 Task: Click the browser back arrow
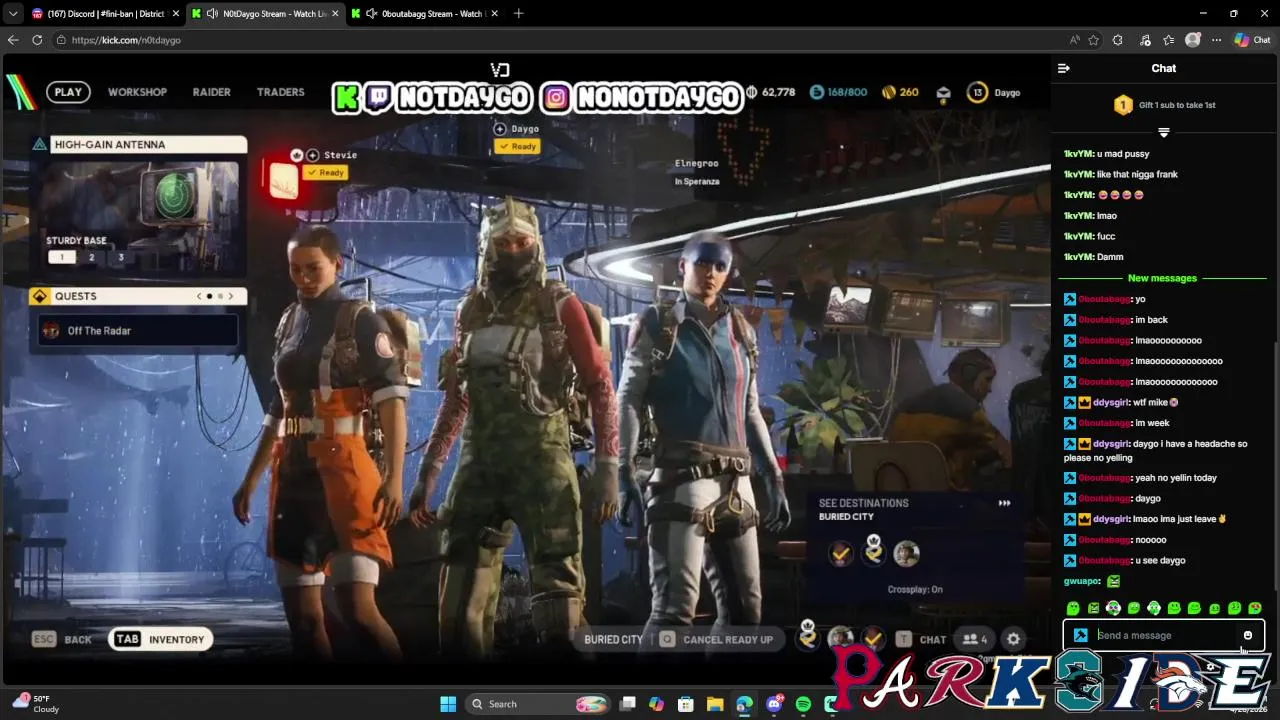(x=13, y=40)
